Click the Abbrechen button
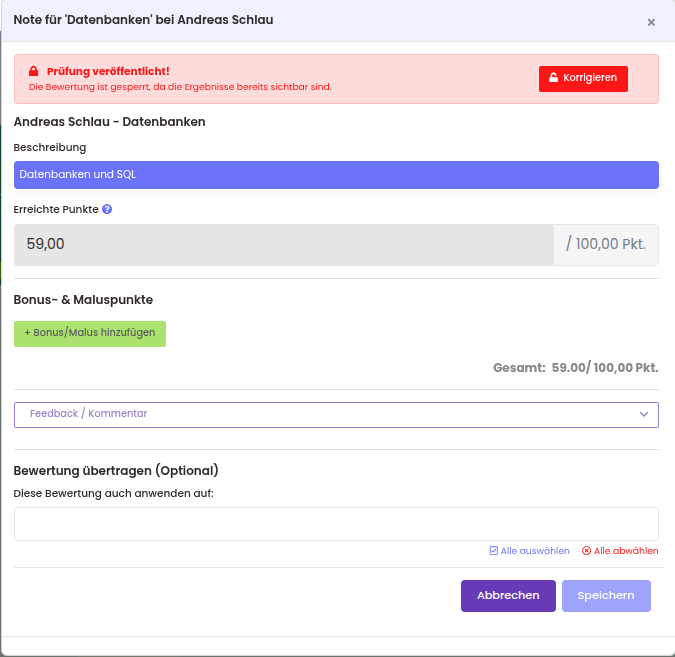Screen dimensions: 675x657 pyautogui.click(x=508, y=596)
